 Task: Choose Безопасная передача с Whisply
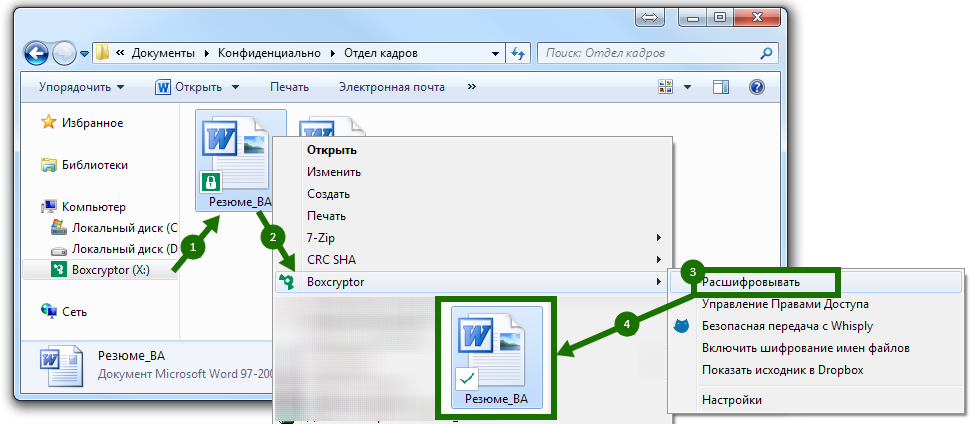816,326
